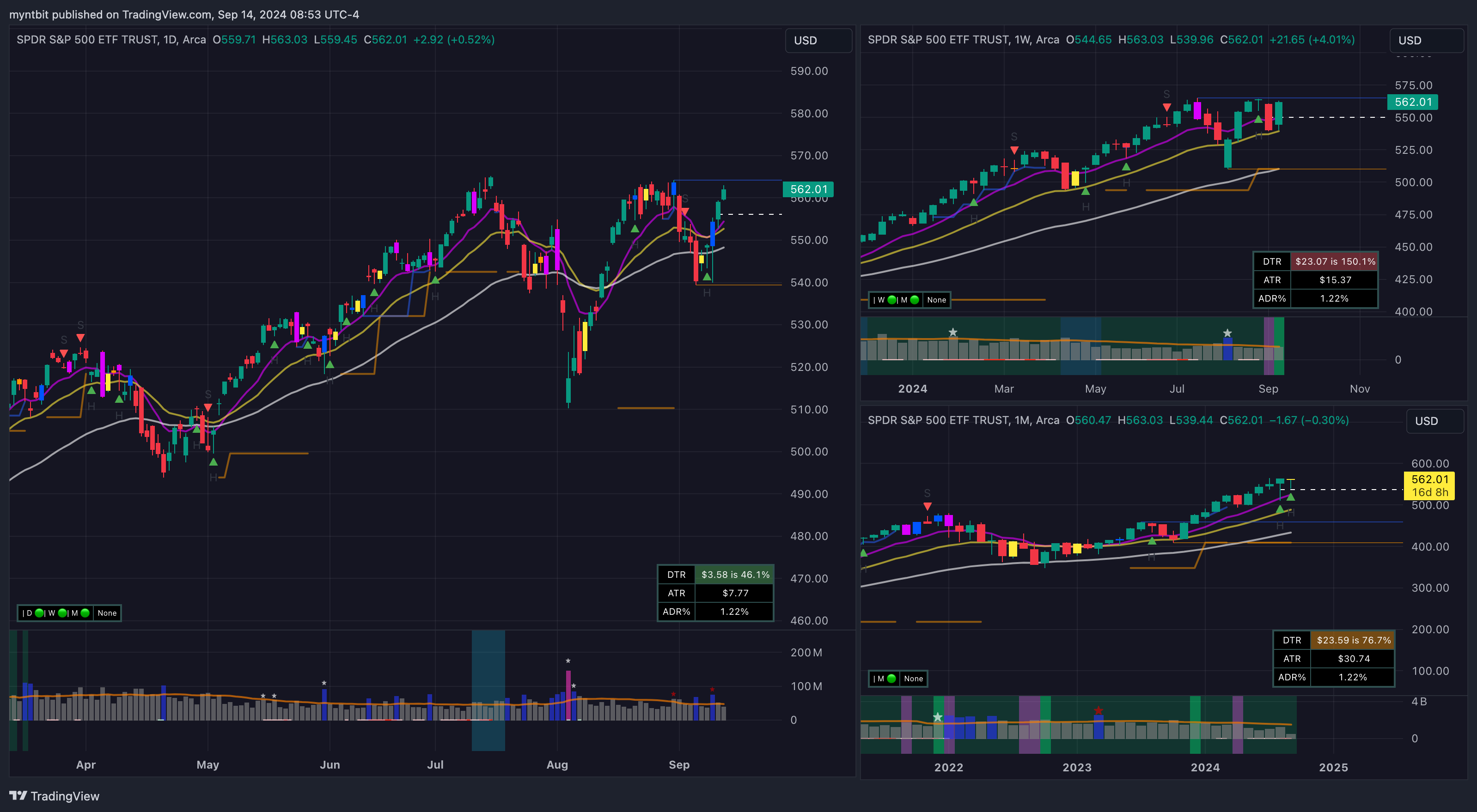This screenshot has width=1477, height=812.
Task: Click the myntbit published on TradingView.com header
Action: 184,14
